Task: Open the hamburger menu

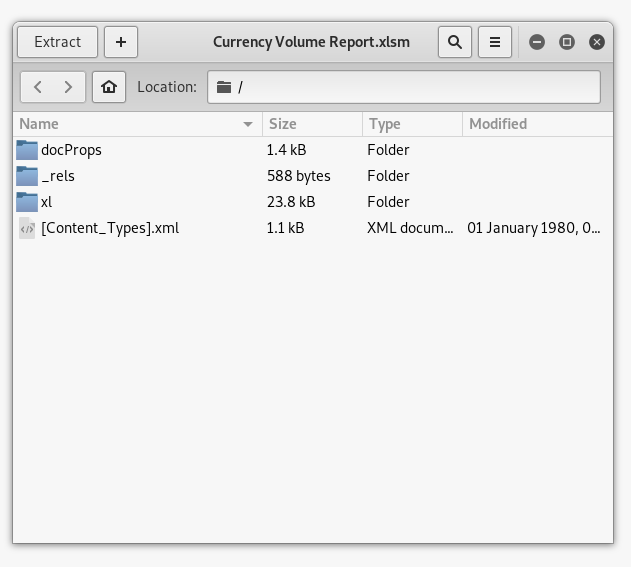Action: [x=494, y=42]
